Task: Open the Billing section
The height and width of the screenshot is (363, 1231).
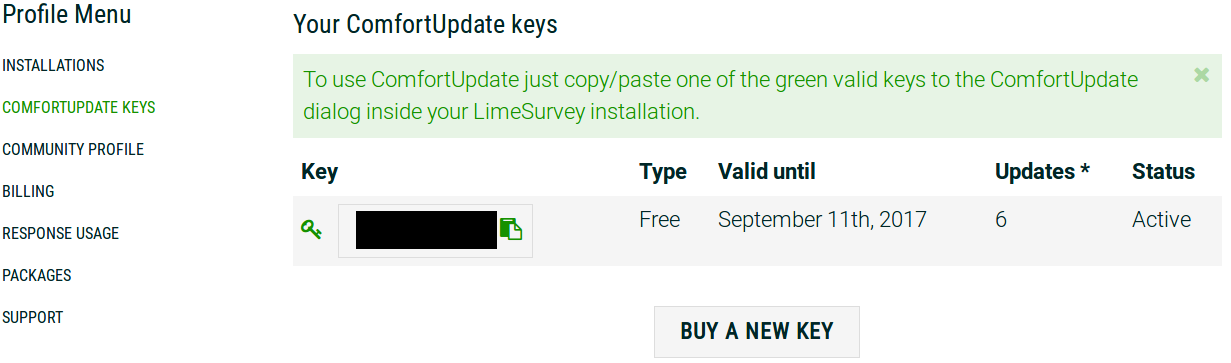Action: coord(28,191)
